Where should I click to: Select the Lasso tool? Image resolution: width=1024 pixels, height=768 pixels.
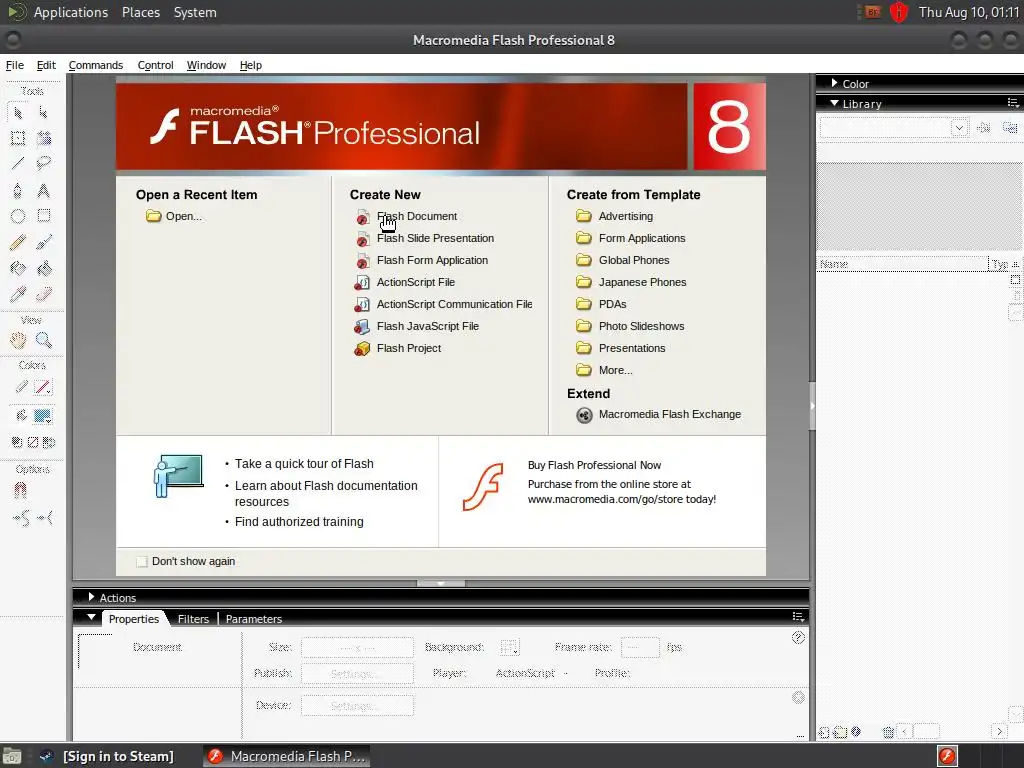(x=43, y=163)
